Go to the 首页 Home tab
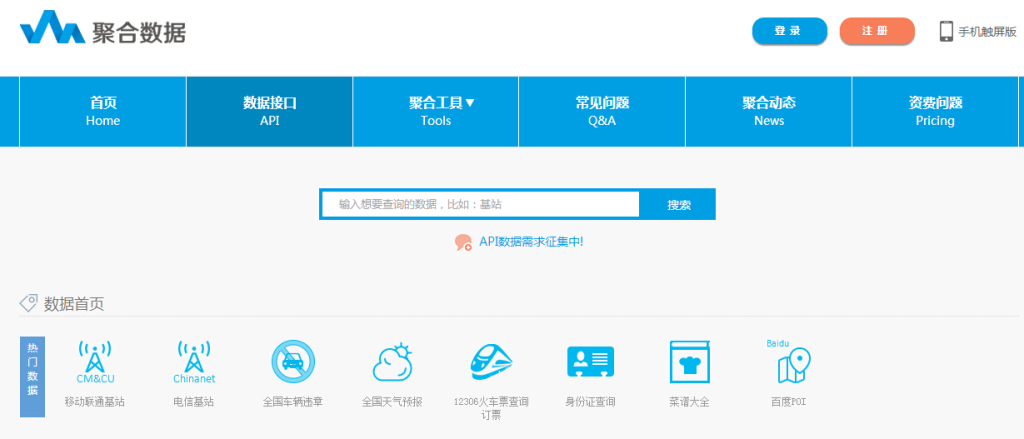Image resolution: width=1024 pixels, height=439 pixels. coord(103,111)
